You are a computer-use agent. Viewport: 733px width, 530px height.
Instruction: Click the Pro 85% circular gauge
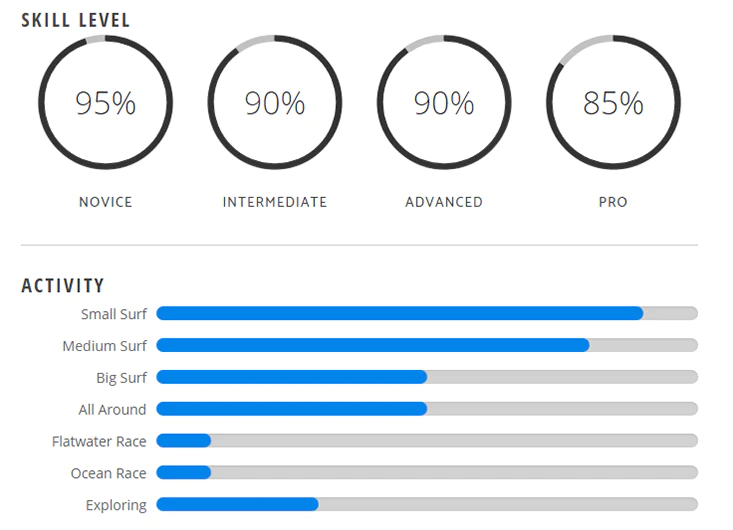pos(613,102)
